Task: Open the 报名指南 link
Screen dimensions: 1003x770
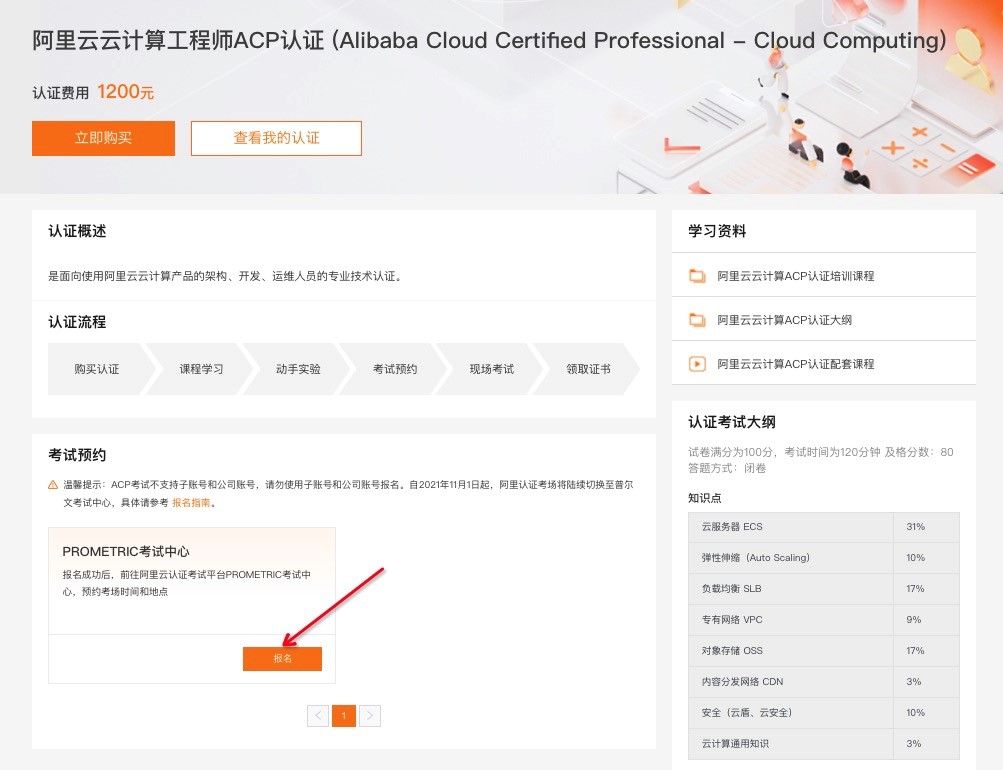Action: point(191,503)
